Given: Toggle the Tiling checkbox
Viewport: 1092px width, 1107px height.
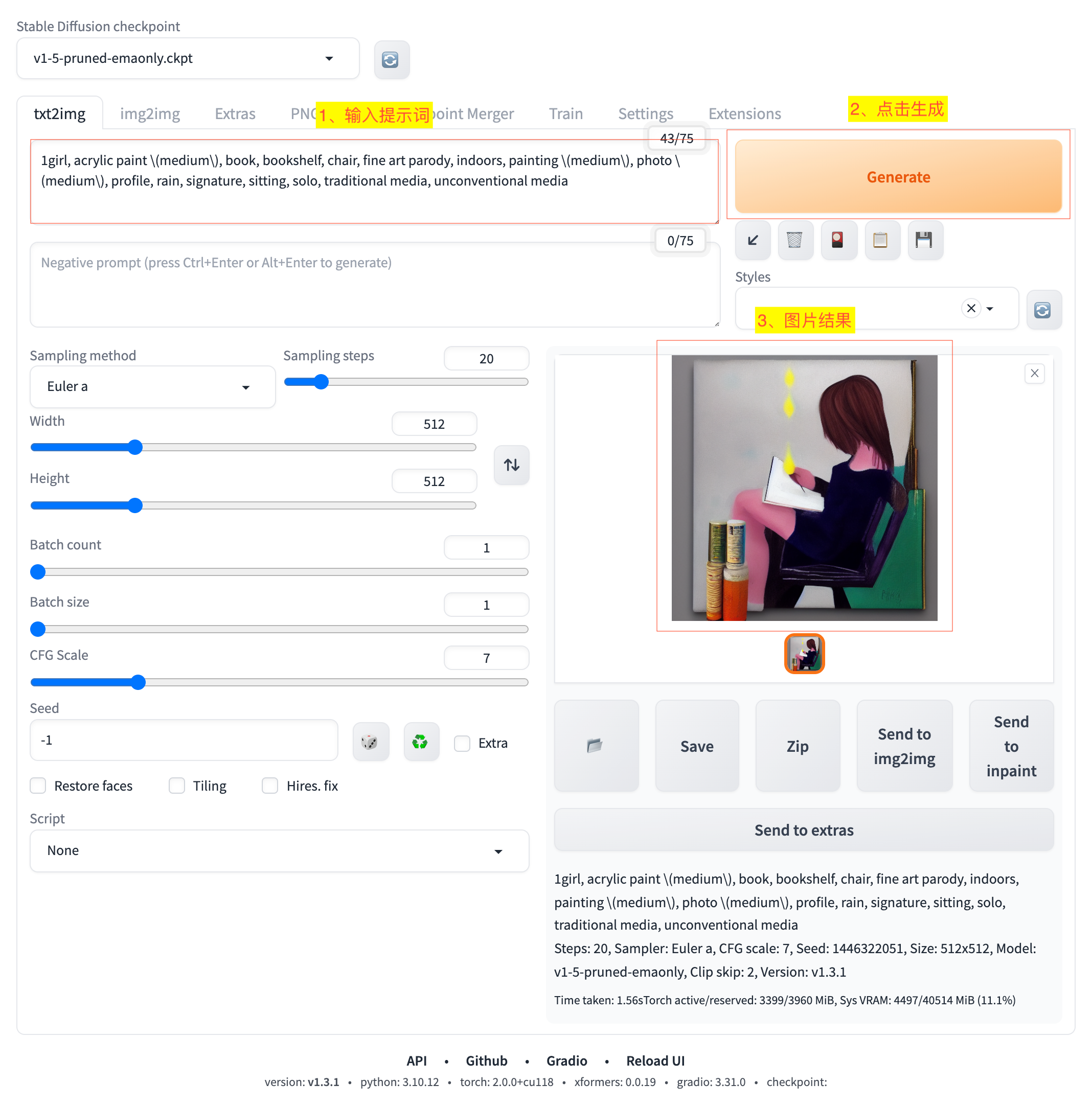Looking at the screenshot, I should pos(177,786).
